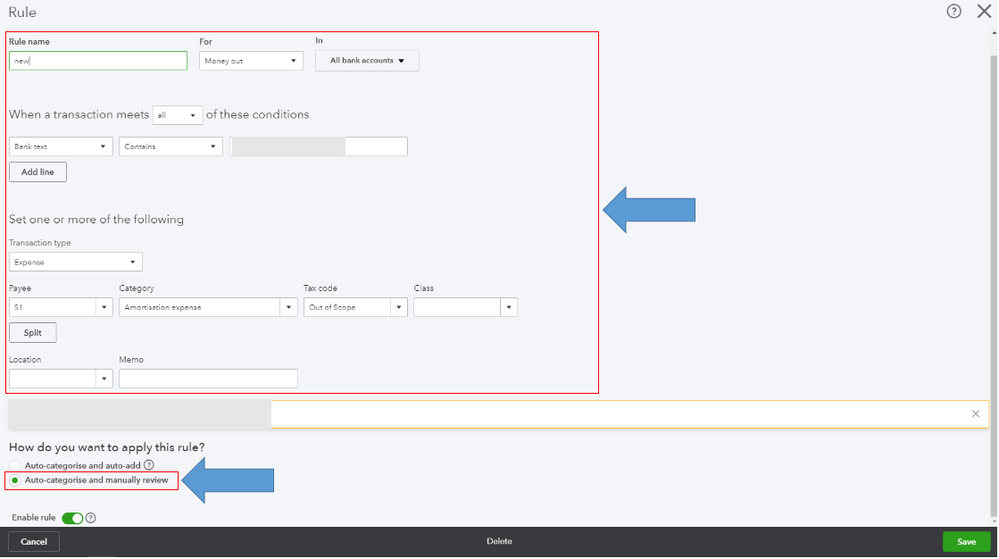Open the Bank text condition dropdown
The width and height of the screenshot is (999, 559).
61,147
